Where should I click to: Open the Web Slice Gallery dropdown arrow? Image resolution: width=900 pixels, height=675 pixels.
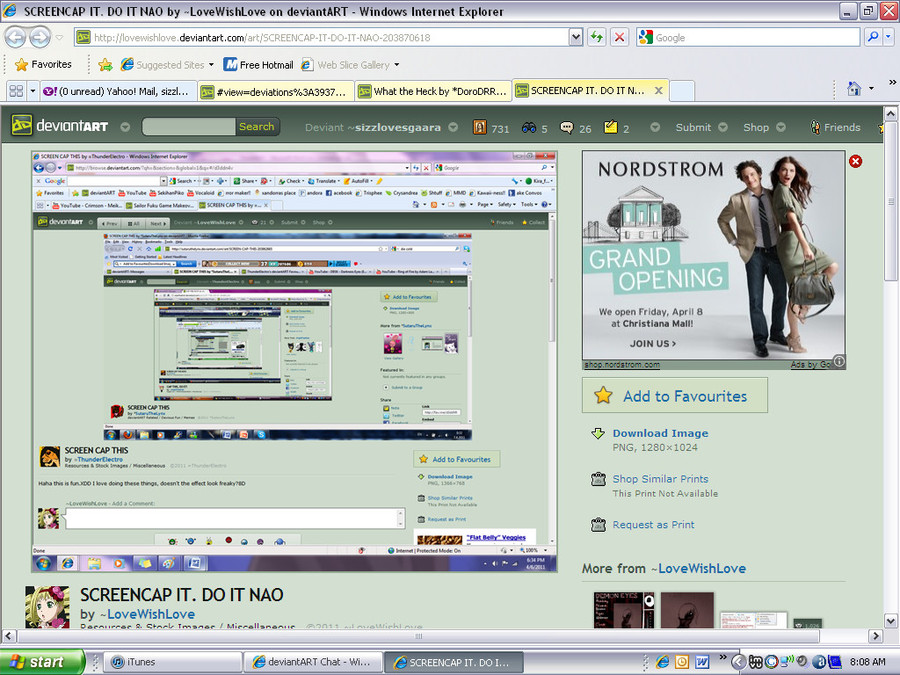[397, 65]
